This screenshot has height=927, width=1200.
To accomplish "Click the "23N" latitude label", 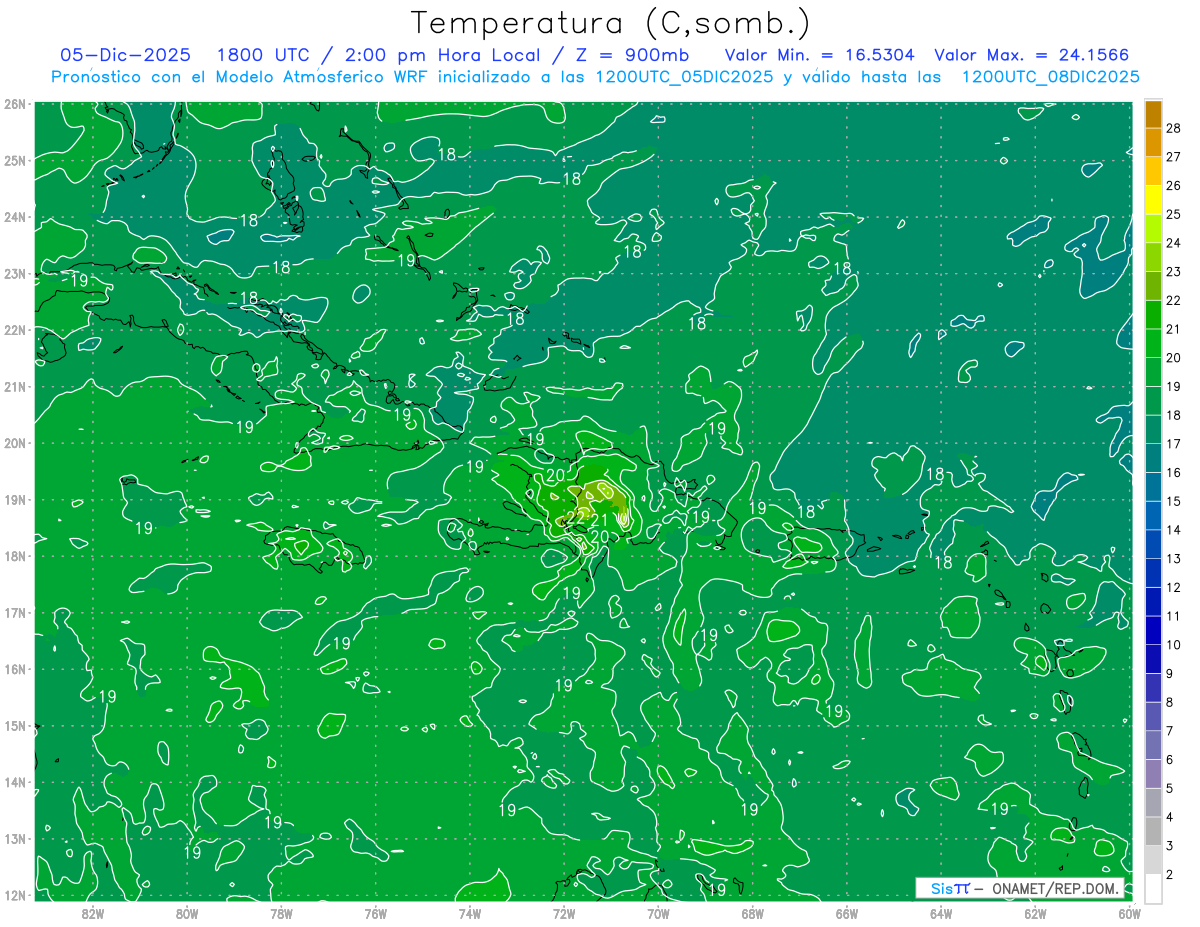I will point(15,273).
